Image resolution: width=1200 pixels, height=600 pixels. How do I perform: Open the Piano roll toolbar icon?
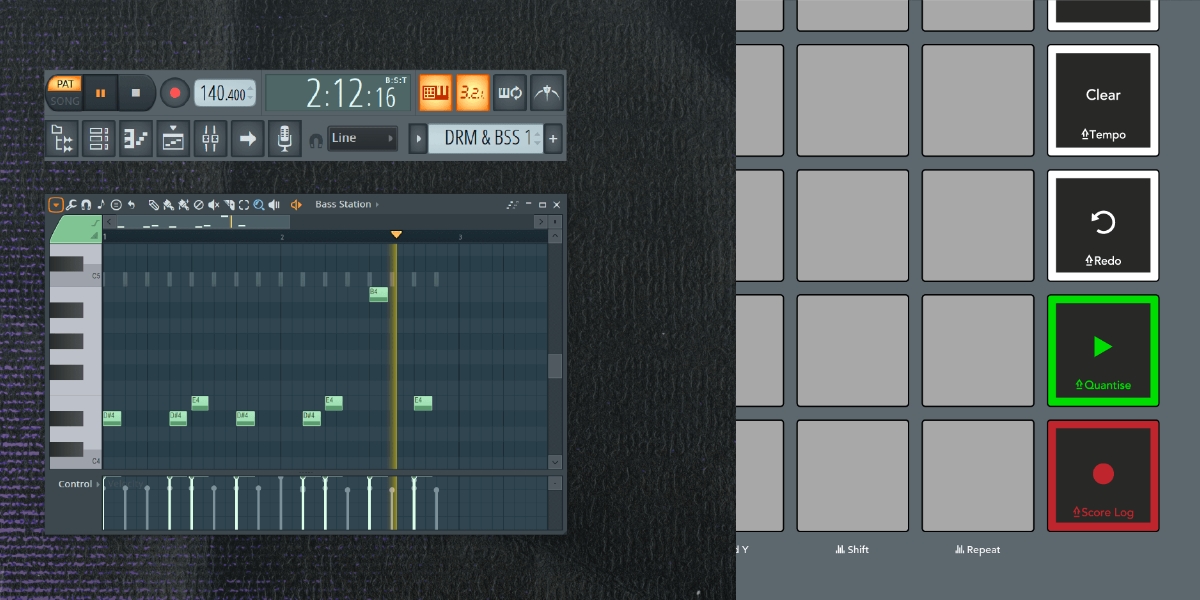tap(136, 138)
